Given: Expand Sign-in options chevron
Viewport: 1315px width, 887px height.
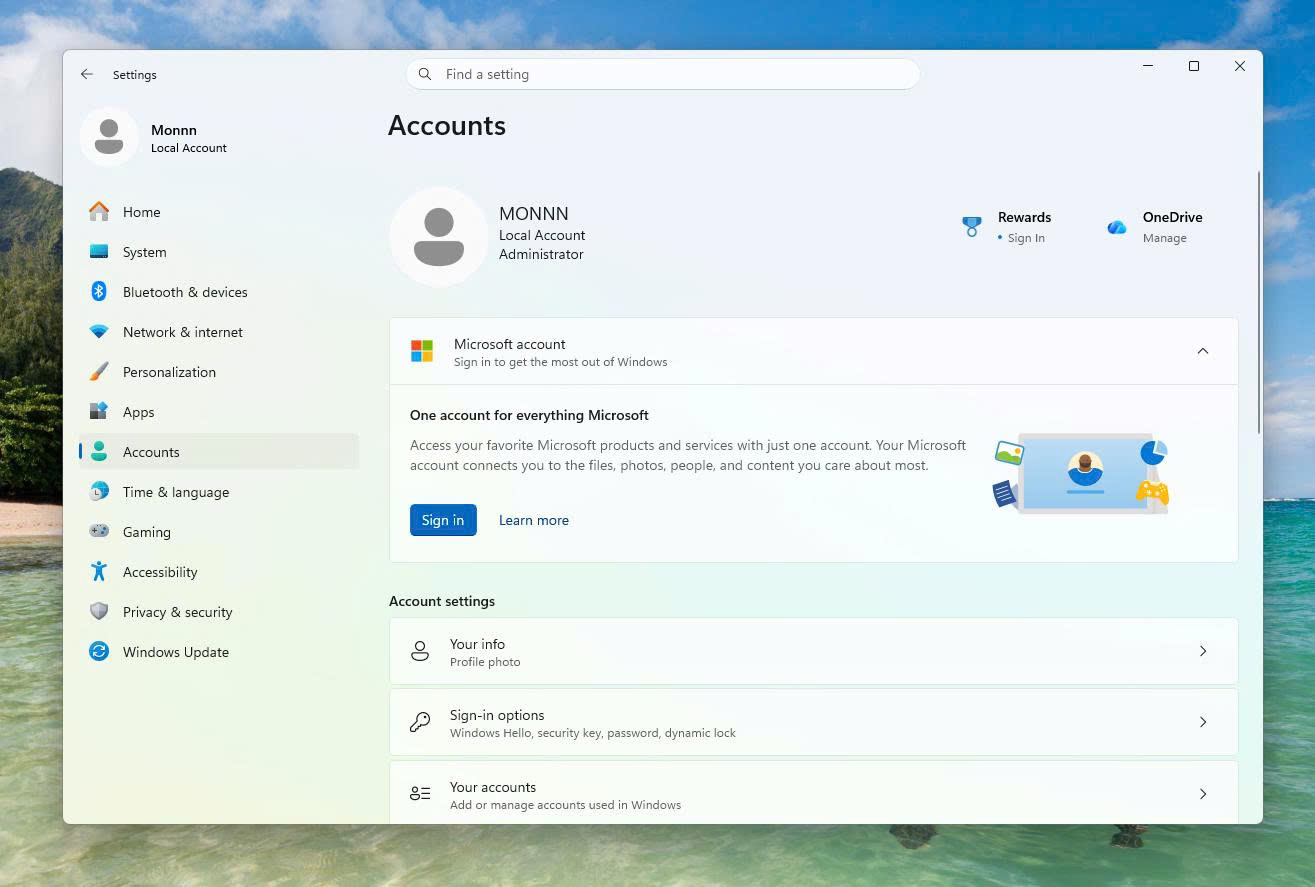Looking at the screenshot, I should tap(1203, 722).
